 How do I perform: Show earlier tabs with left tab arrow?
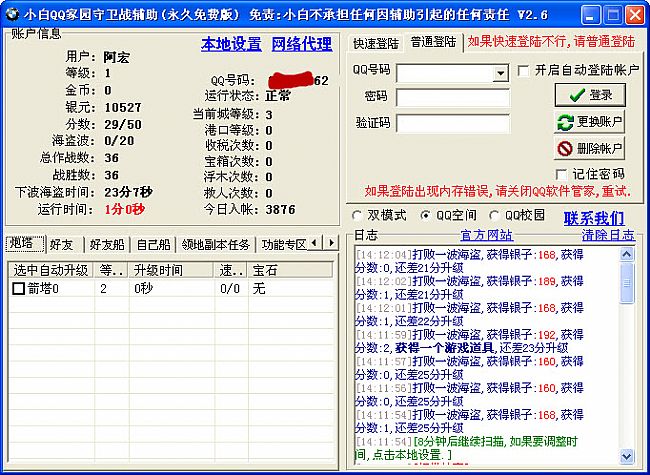(315, 243)
